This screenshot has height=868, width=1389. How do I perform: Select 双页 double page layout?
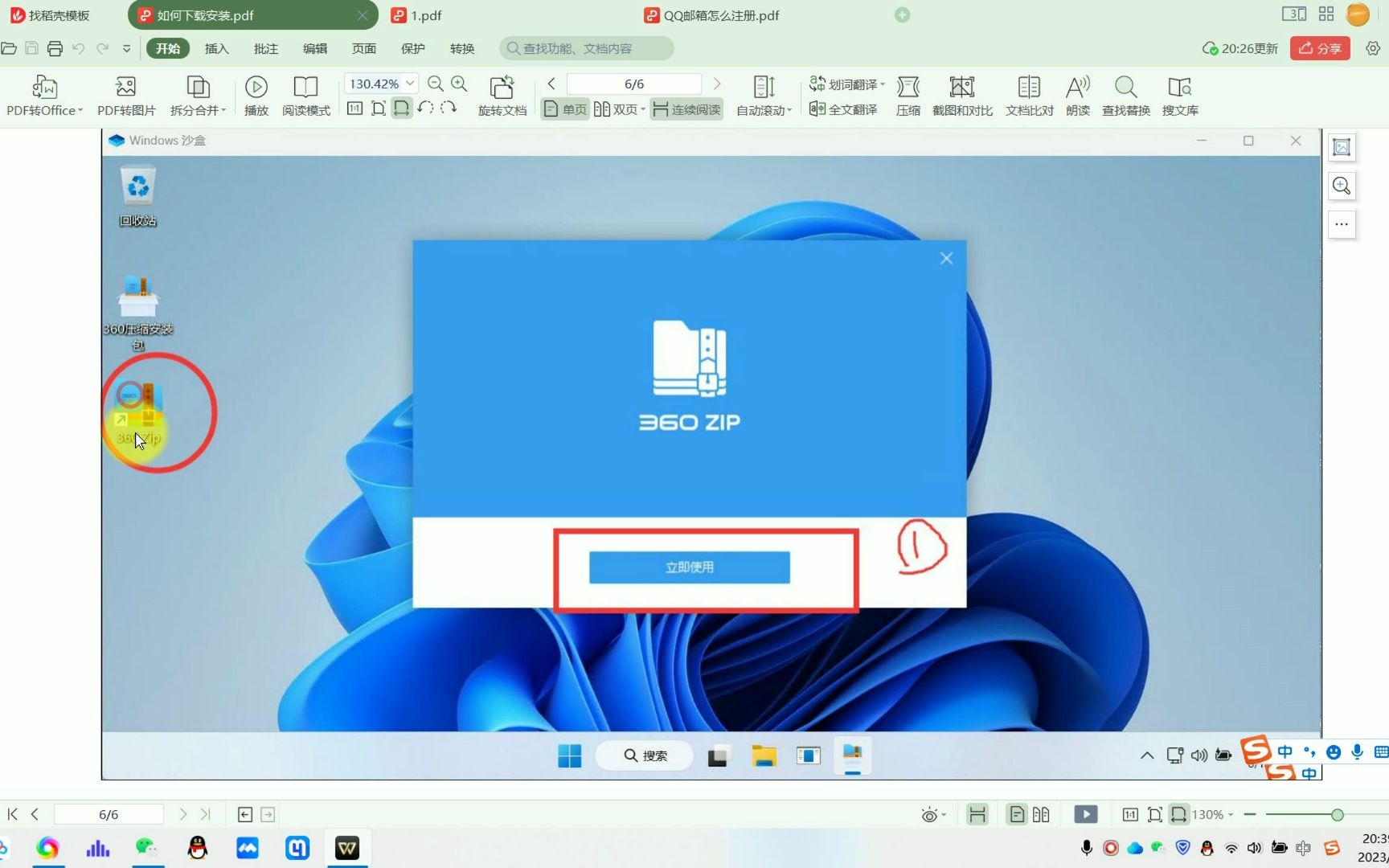[615, 109]
